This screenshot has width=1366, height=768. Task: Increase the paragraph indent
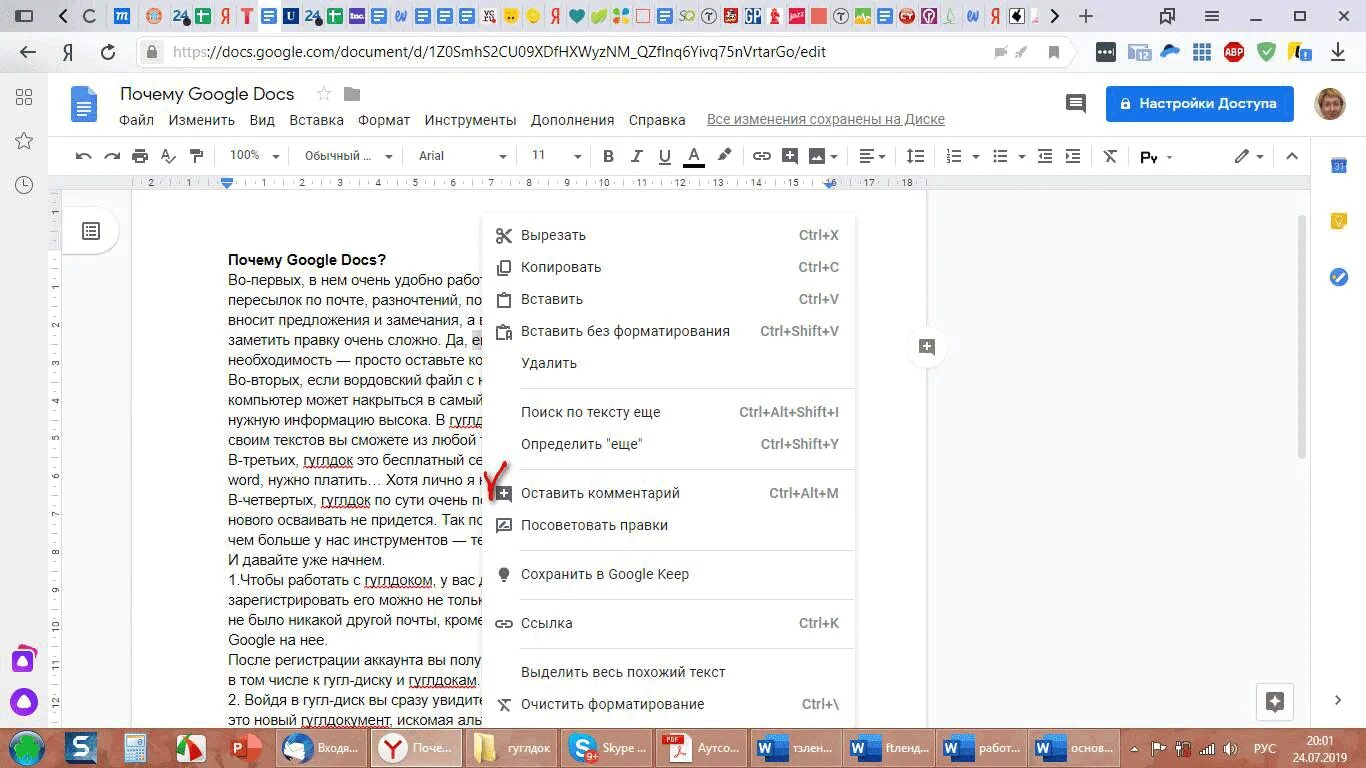[1073, 156]
